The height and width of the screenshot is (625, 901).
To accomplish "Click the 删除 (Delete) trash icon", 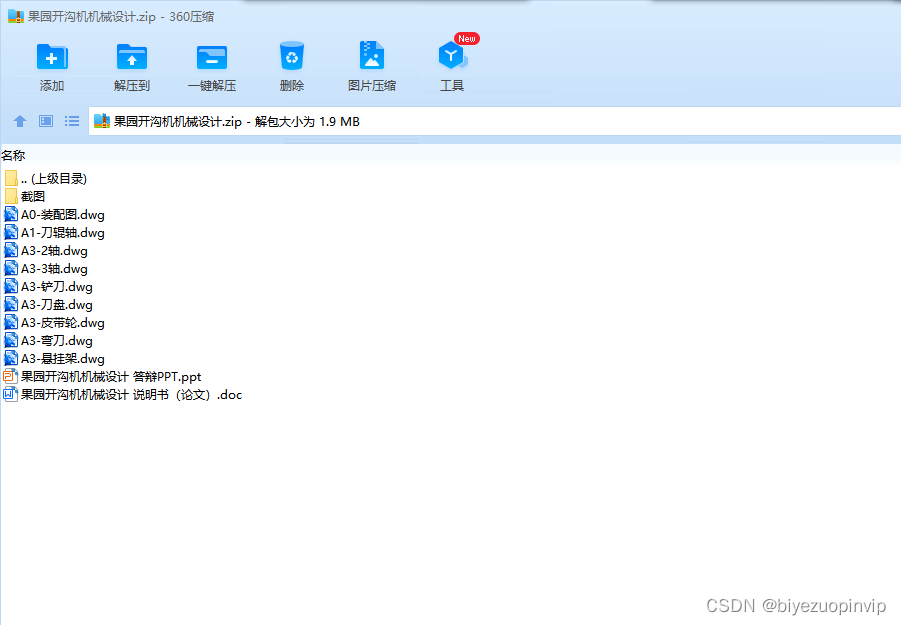I will tap(292, 56).
